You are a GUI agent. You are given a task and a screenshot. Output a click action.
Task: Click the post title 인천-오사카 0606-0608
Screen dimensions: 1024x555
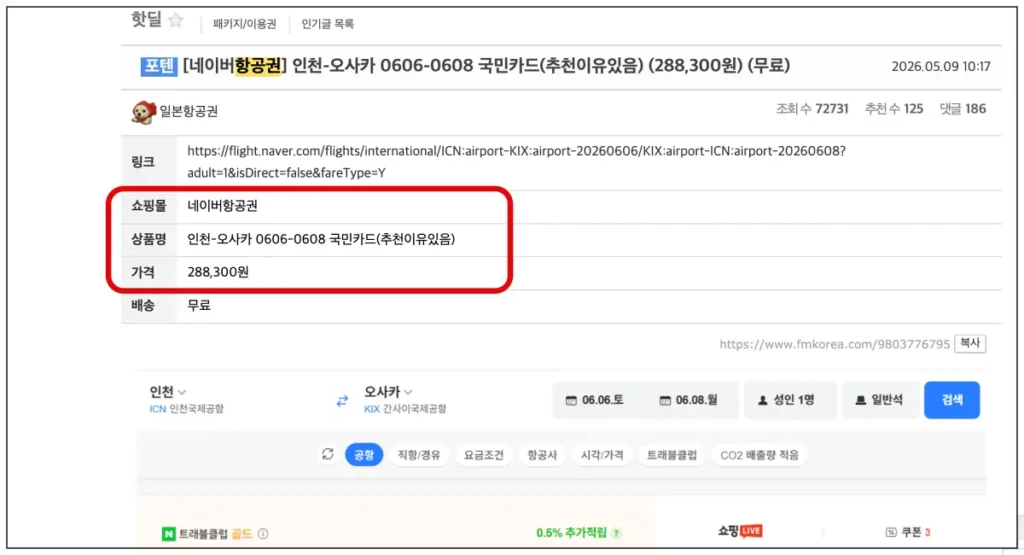(x=486, y=66)
